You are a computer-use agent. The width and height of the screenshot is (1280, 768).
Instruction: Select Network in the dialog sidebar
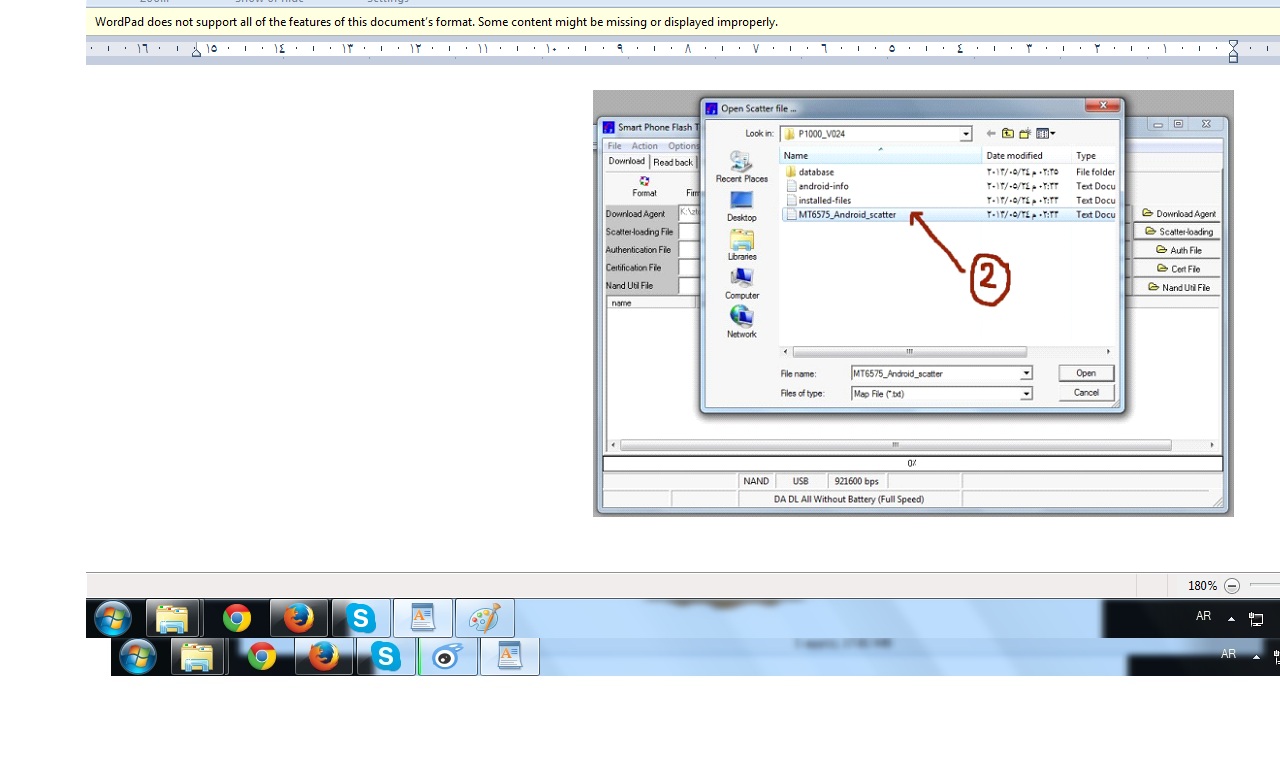click(x=742, y=322)
